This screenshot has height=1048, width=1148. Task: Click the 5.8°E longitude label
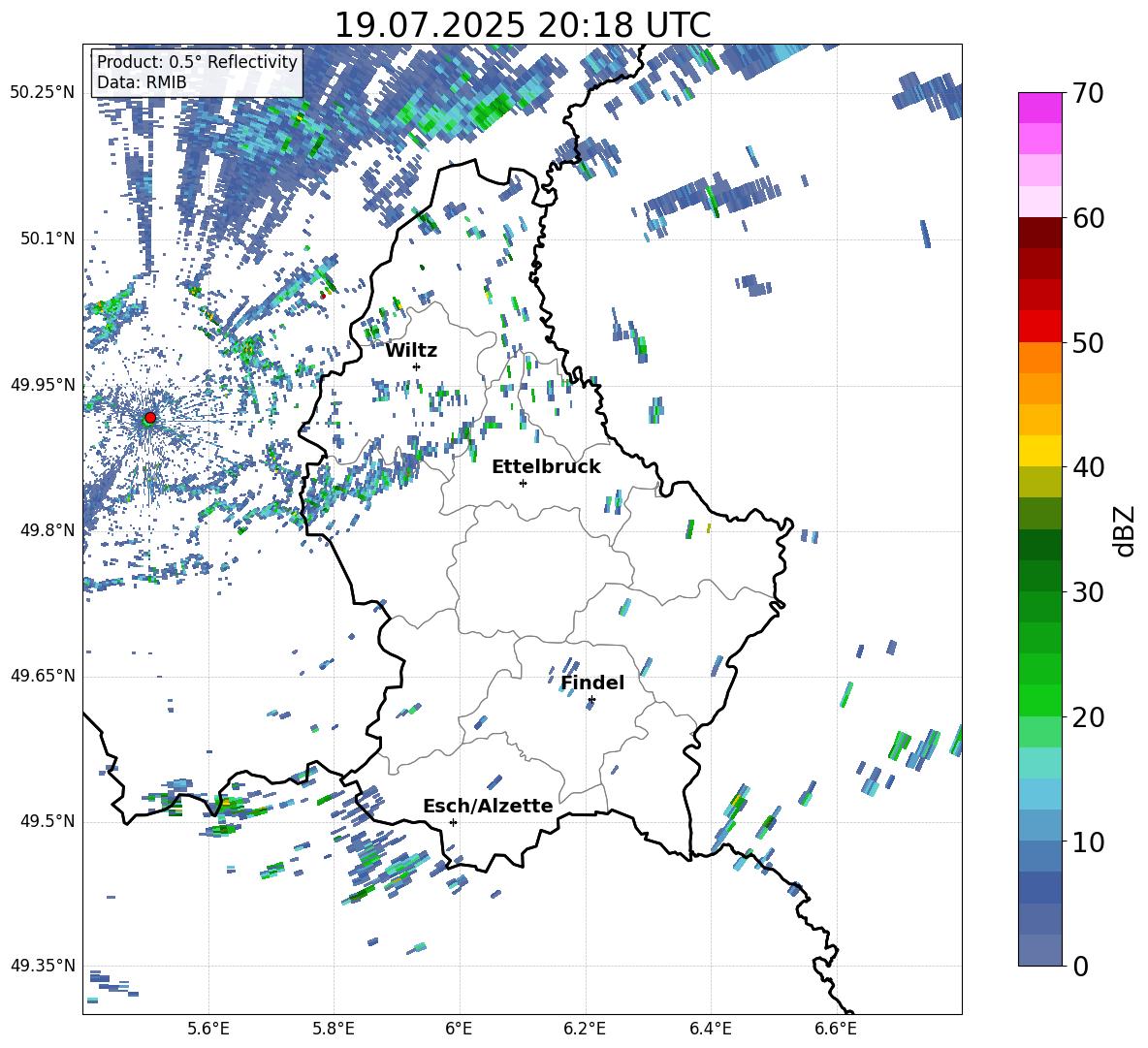[x=334, y=1029]
